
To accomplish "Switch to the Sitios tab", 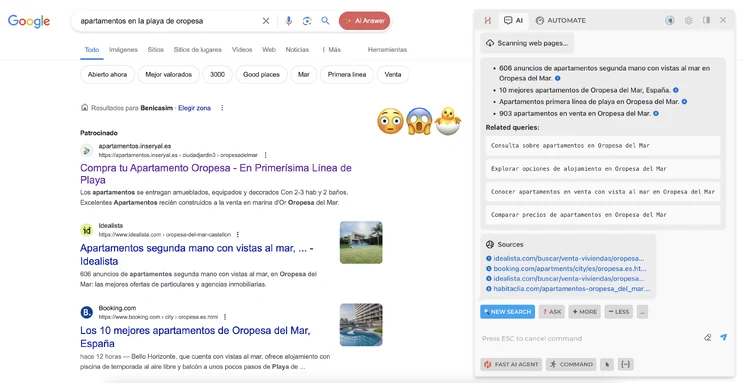I will pyautogui.click(x=155, y=49).
